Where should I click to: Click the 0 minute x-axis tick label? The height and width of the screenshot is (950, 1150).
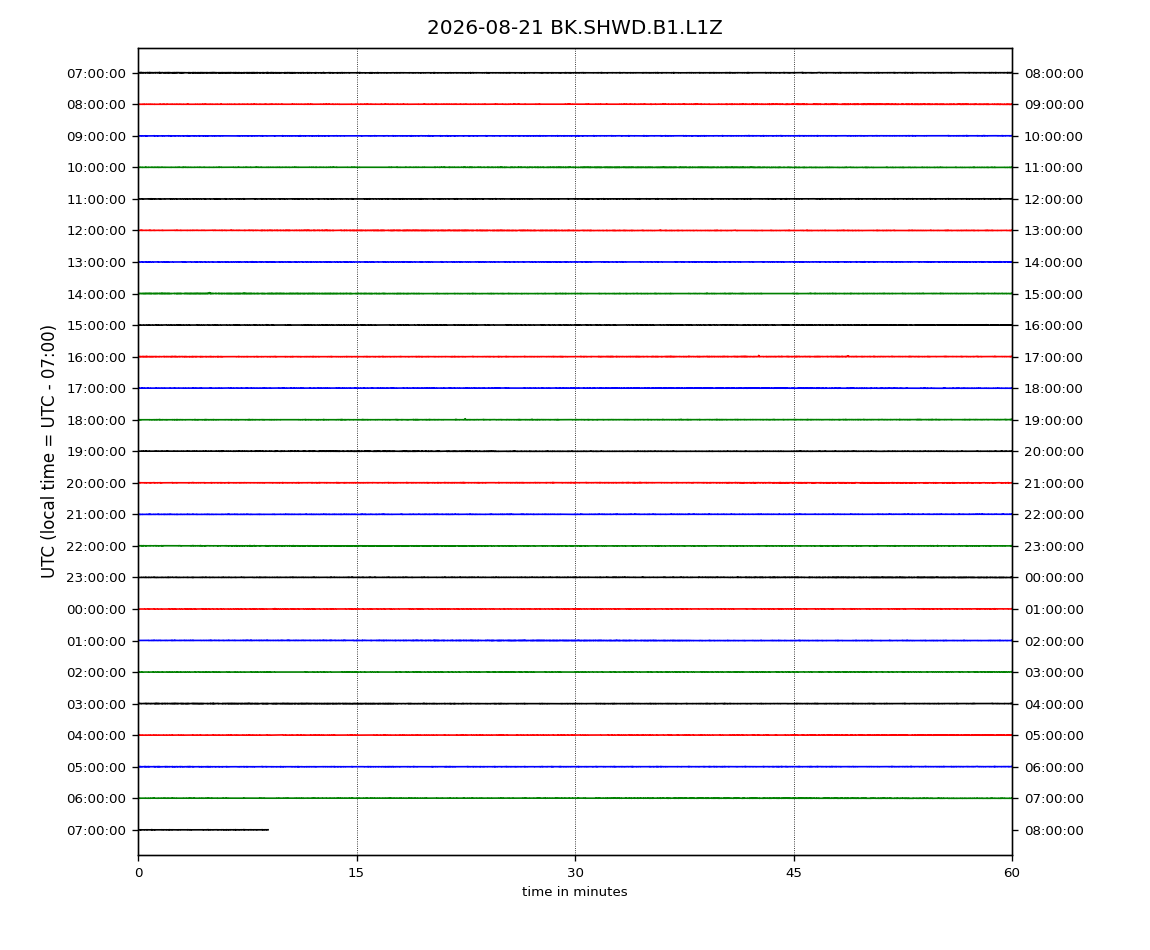click(x=139, y=873)
